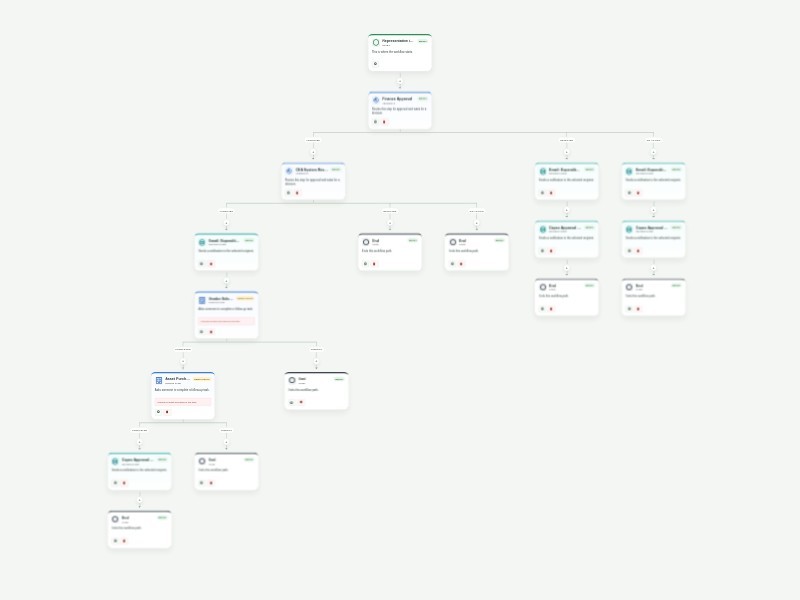This screenshot has width=800, height=600.
Task: Open settings gear on the start node
Action: tap(376, 64)
